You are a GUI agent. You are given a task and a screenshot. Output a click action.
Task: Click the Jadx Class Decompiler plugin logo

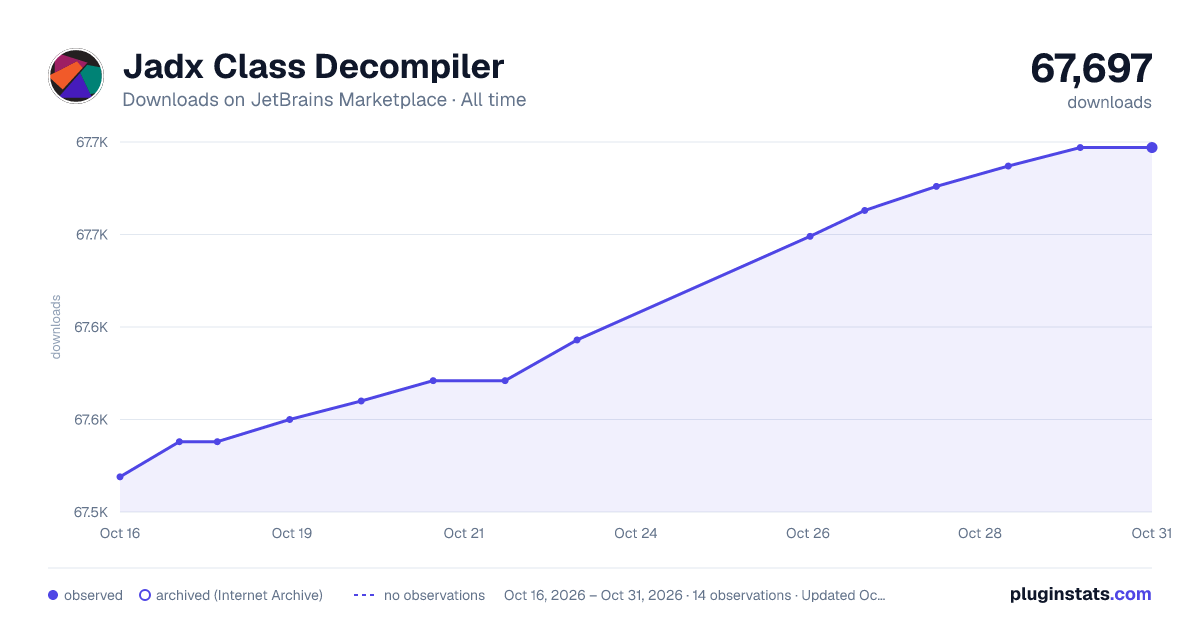click(x=76, y=76)
